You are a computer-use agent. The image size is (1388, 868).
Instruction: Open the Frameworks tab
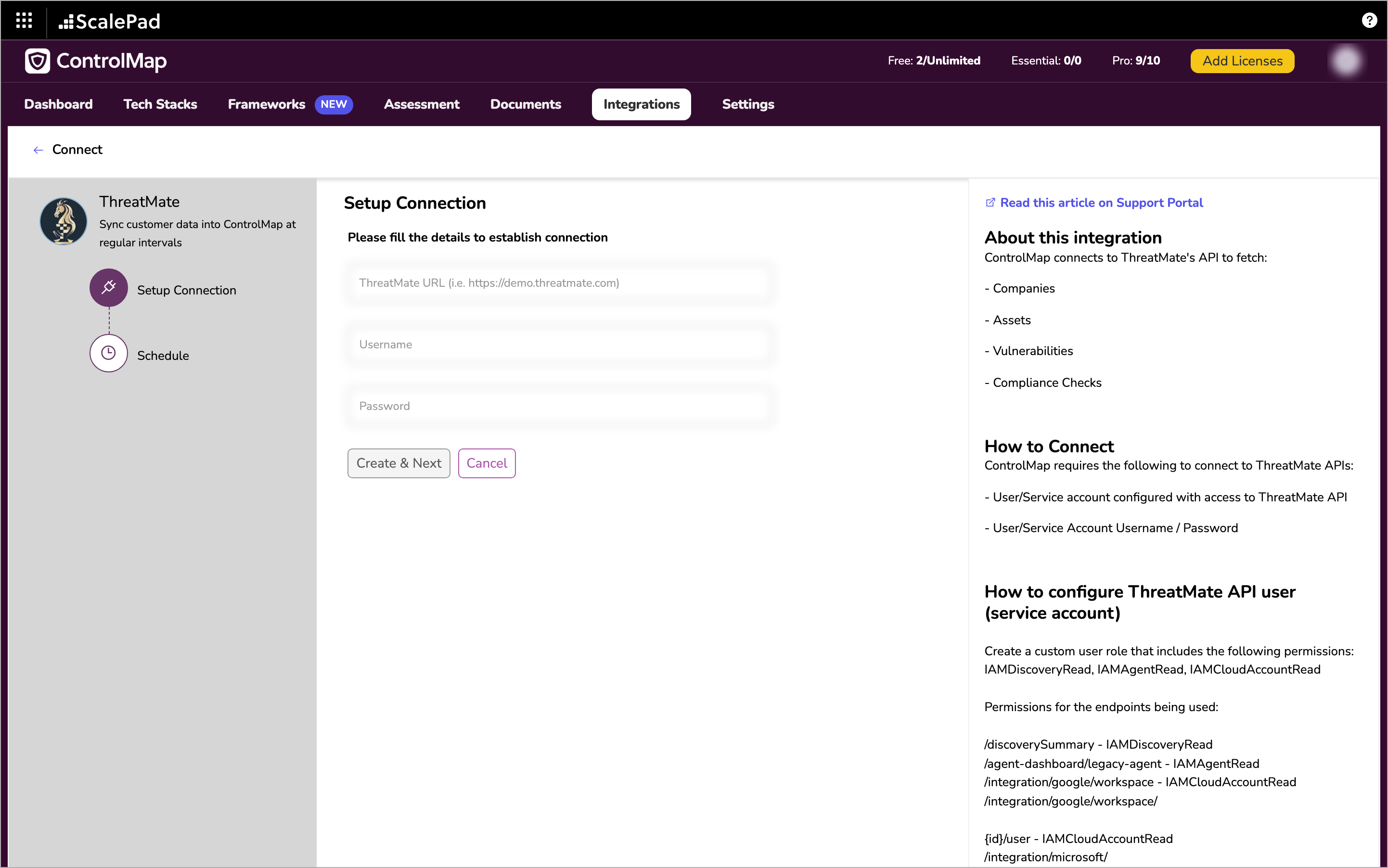click(x=267, y=104)
